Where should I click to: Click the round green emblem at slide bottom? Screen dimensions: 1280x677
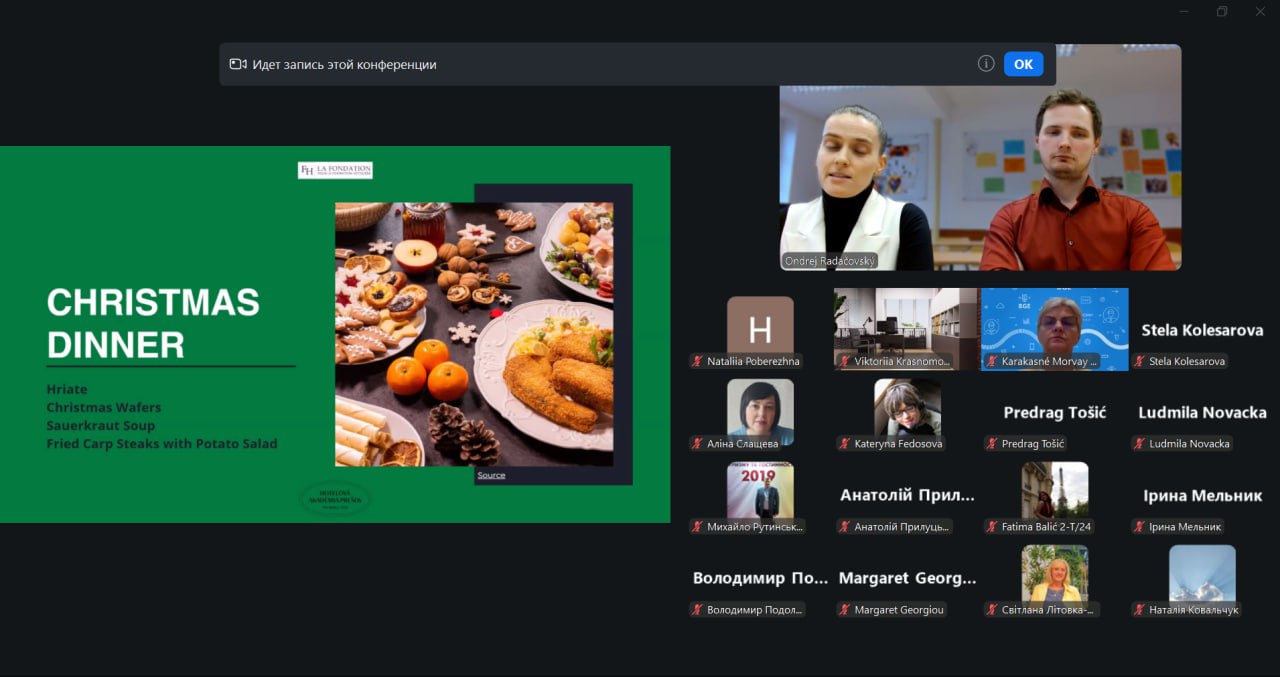pos(335,498)
